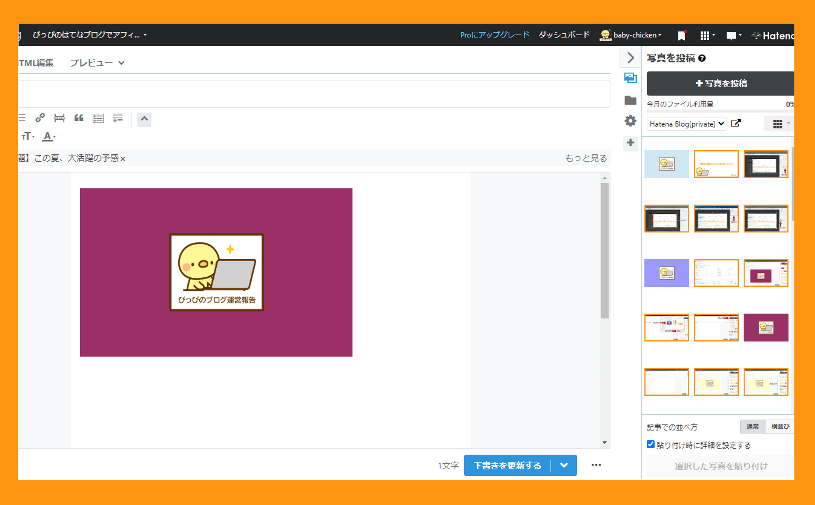Image resolution: width=815 pixels, height=505 pixels.
Task: Click the insert link icon in editor toolbar
Action: click(40, 118)
